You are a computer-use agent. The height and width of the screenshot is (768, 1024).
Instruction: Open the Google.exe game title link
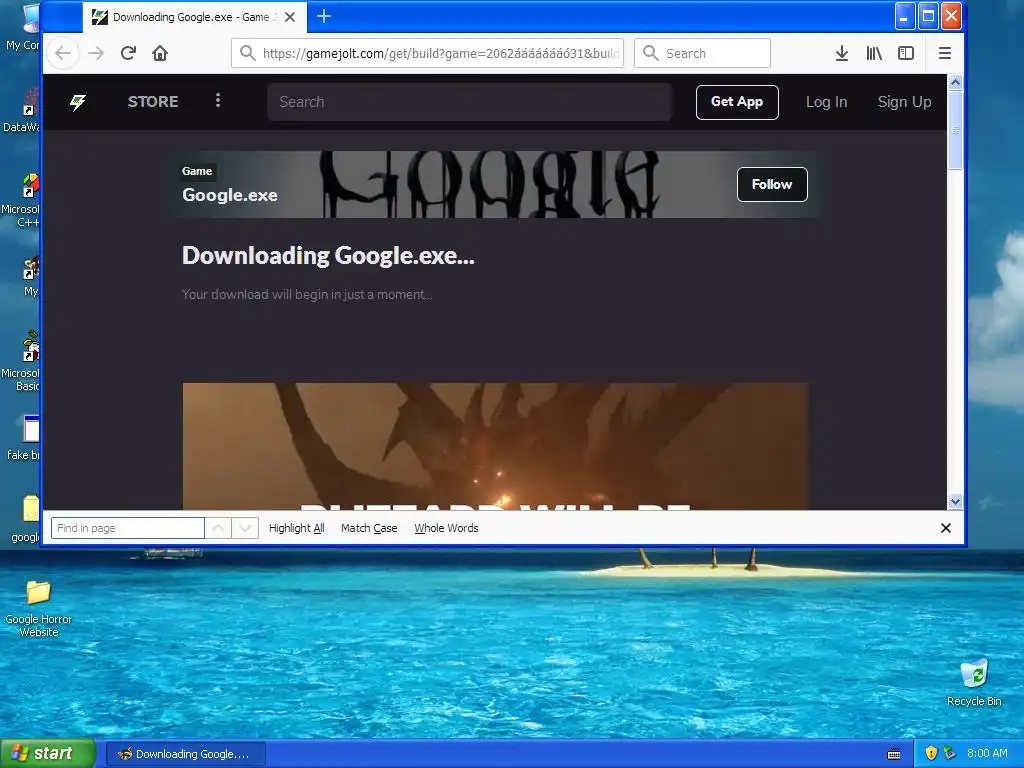coord(230,195)
